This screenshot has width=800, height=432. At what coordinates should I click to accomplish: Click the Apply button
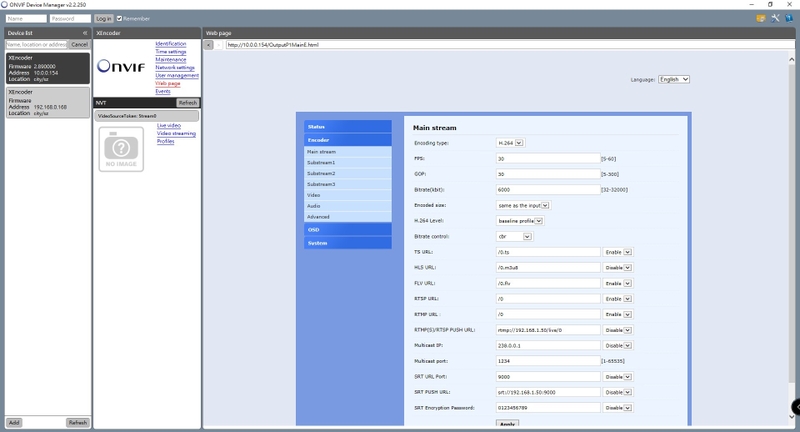tap(507, 424)
